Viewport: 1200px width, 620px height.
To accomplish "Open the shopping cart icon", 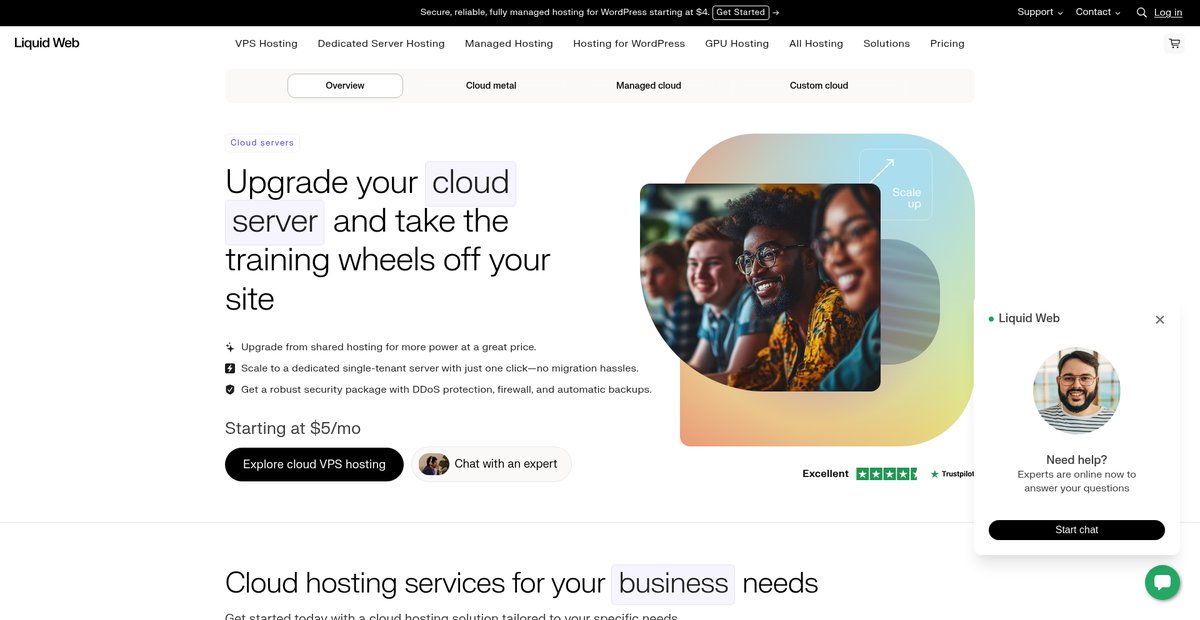I will (1174, 44).
